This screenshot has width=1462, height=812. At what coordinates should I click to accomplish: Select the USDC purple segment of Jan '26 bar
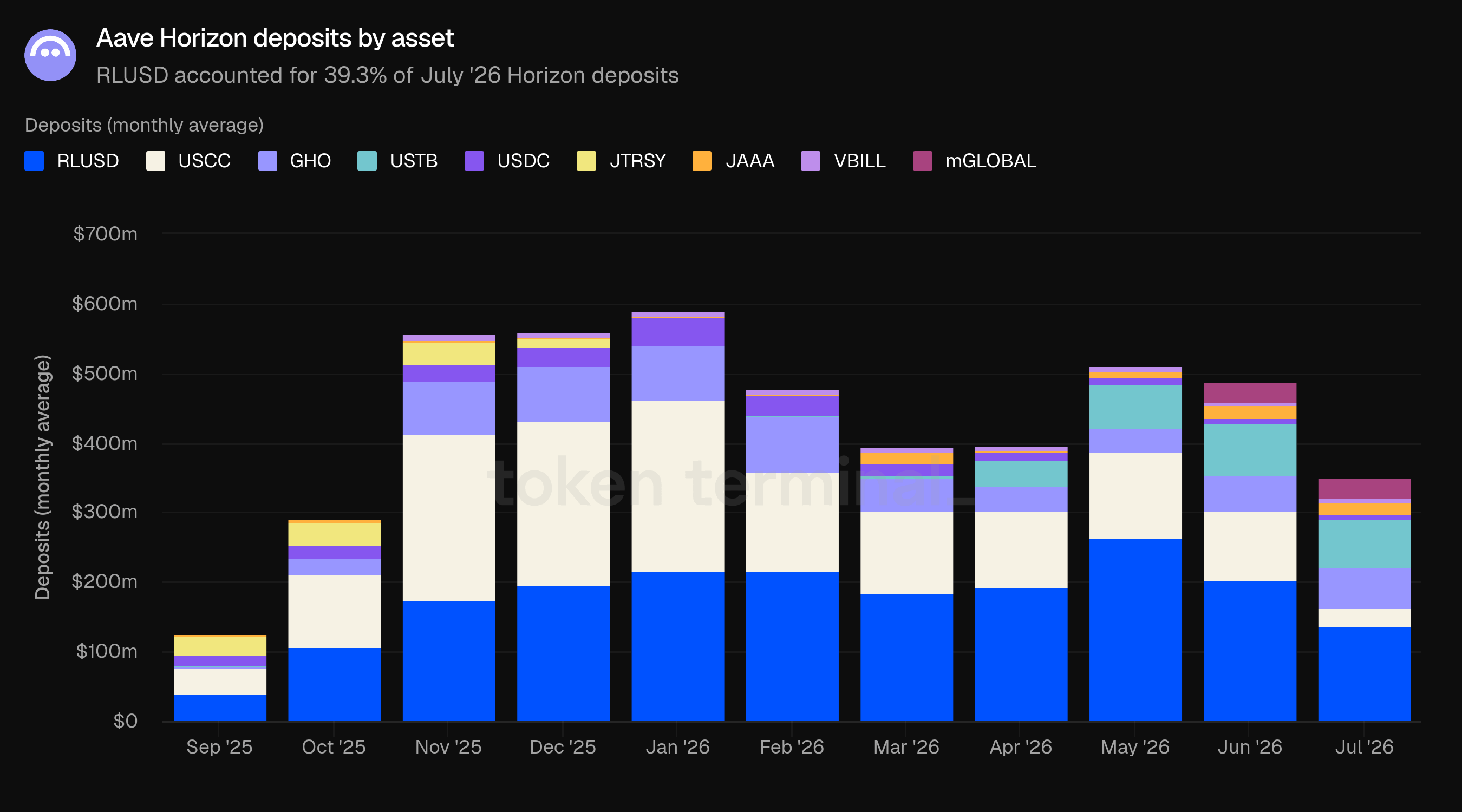click(677, 332)
